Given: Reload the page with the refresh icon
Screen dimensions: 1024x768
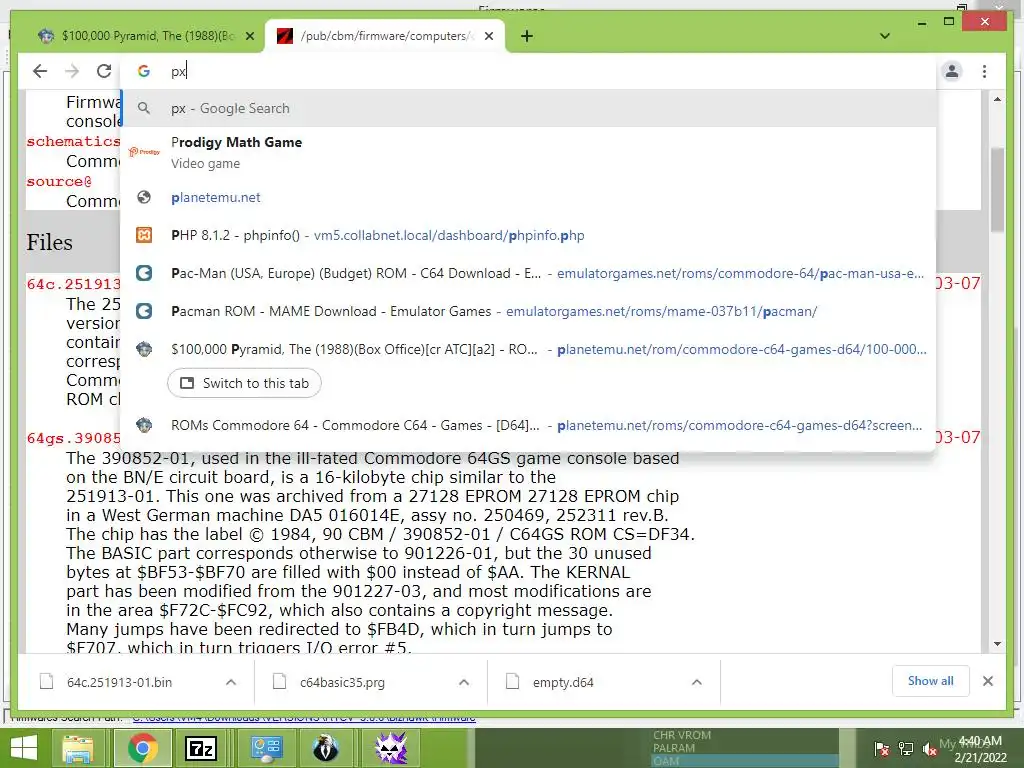Looking at the screenshot, I should pos(104,71).
